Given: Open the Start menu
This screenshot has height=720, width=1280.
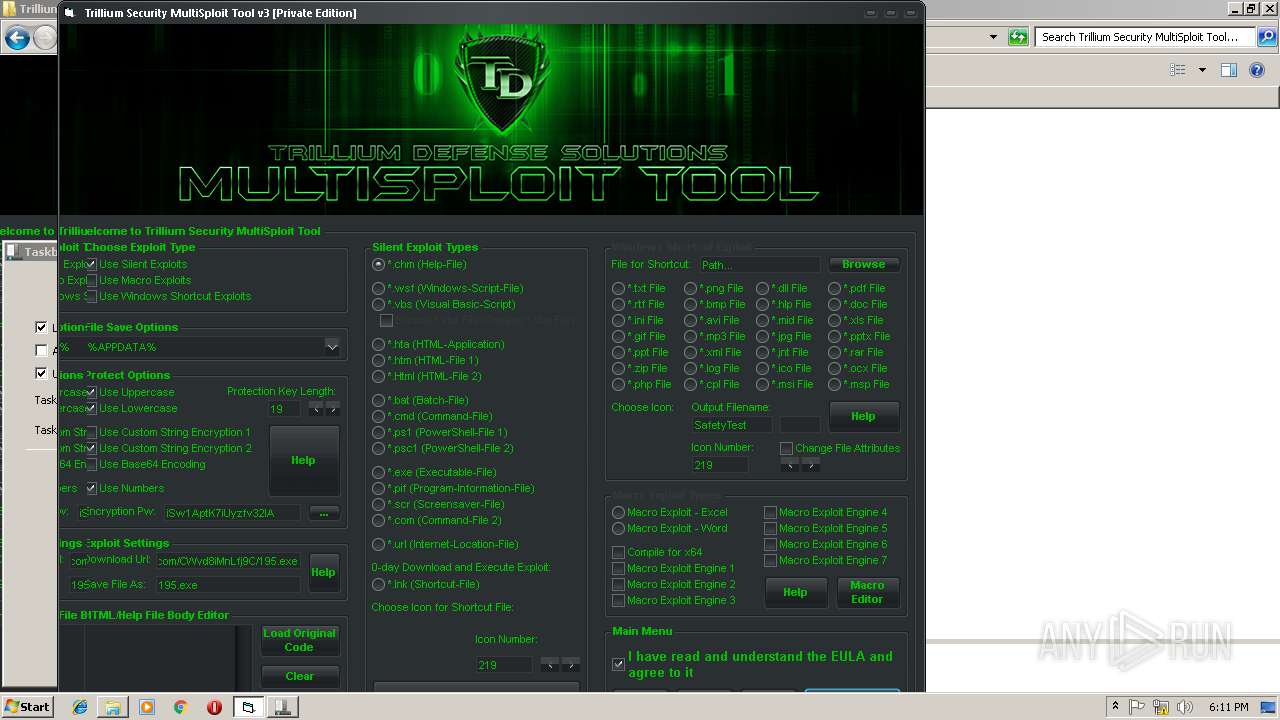Looking at the screenshot, I should tap(27, 707).
